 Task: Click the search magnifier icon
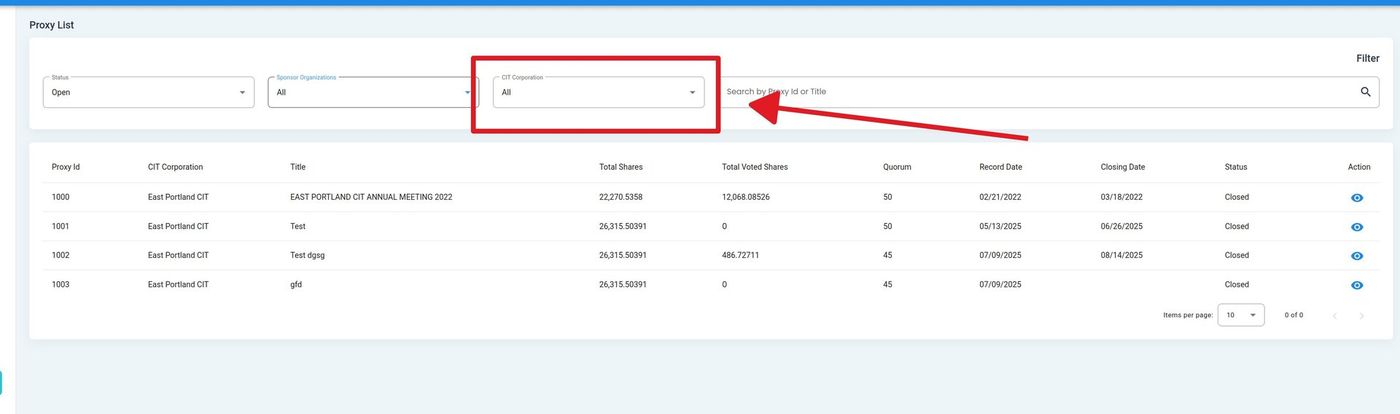point(1365,92)
